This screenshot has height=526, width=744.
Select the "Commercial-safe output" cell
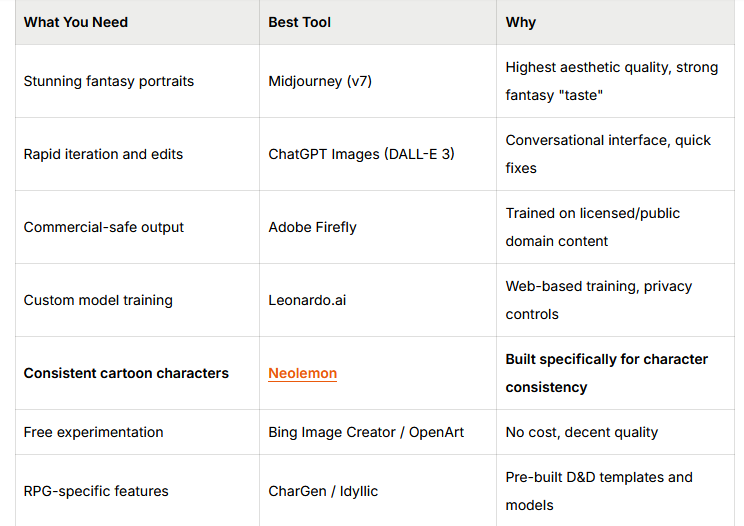coord(104,227)
